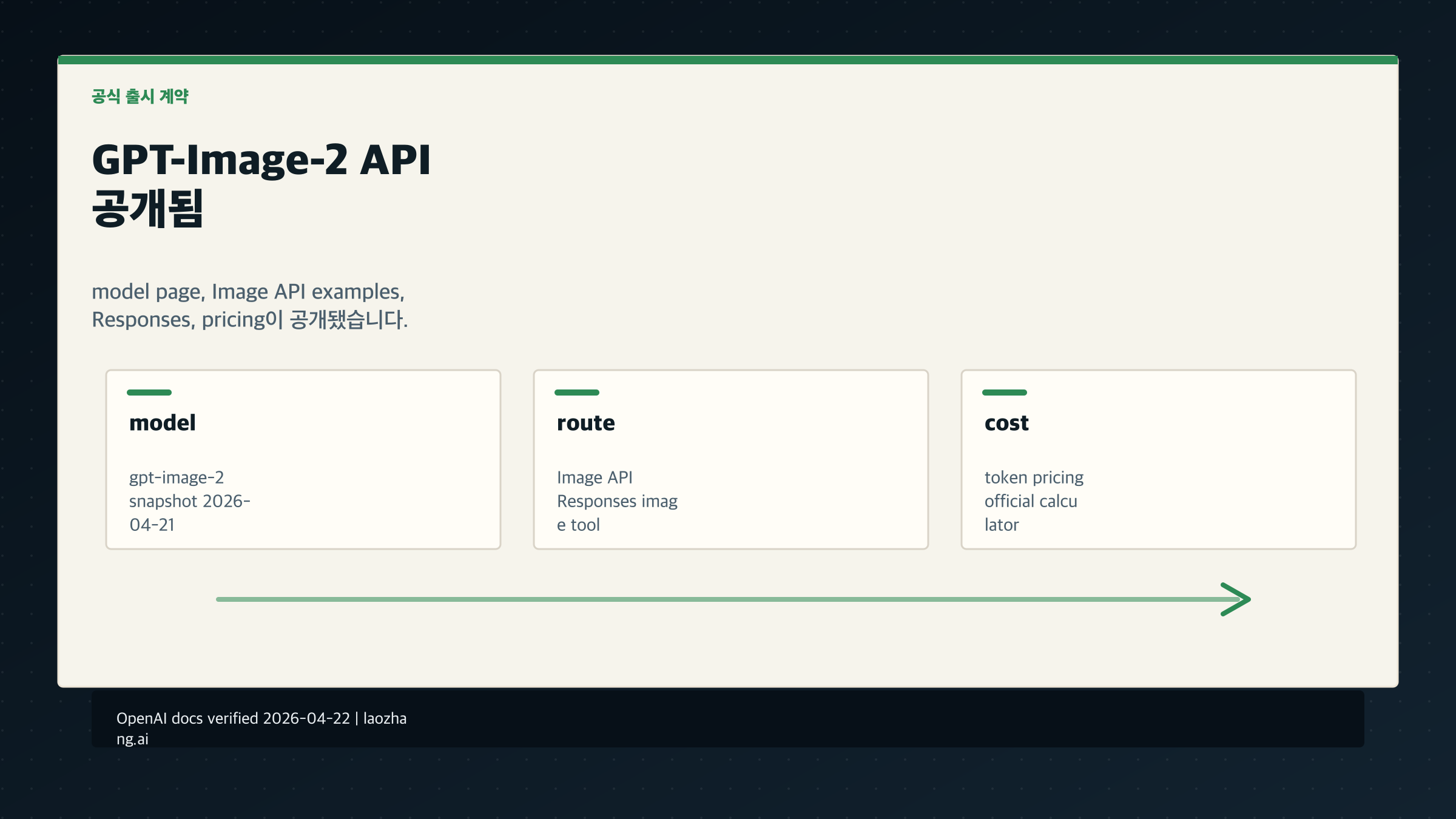Toggle the 'token pricing' item in cost card
This screenshot has height=819, width=1456.
[x=1033, y=477]
